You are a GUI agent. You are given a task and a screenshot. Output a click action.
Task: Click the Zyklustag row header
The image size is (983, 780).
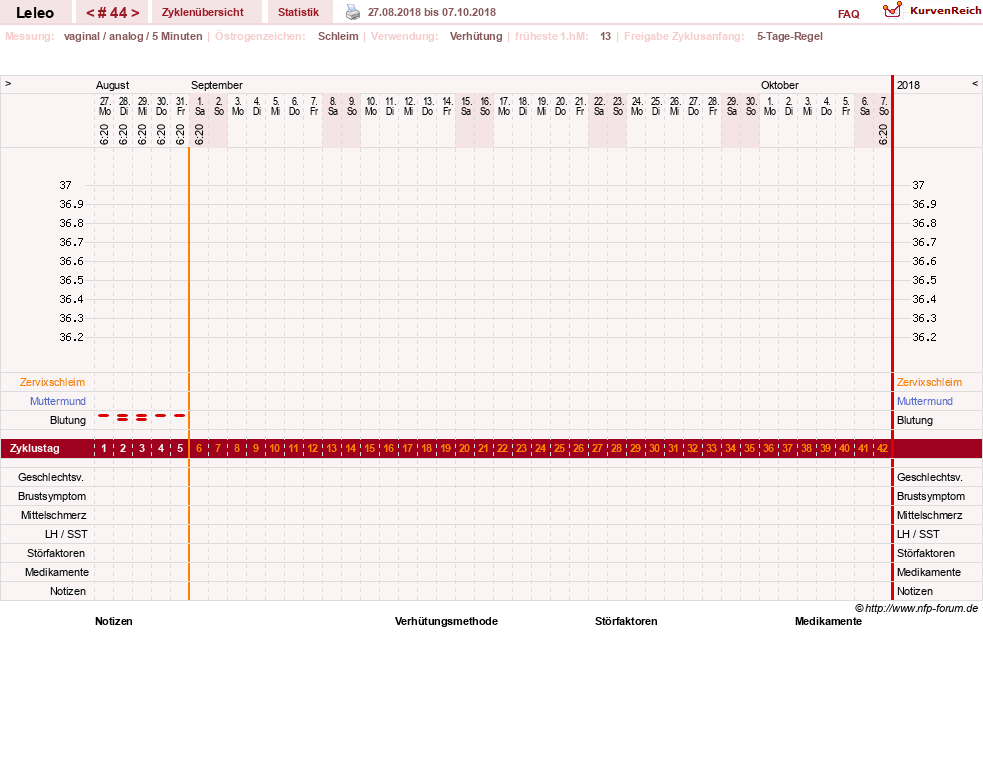(34, 448)
